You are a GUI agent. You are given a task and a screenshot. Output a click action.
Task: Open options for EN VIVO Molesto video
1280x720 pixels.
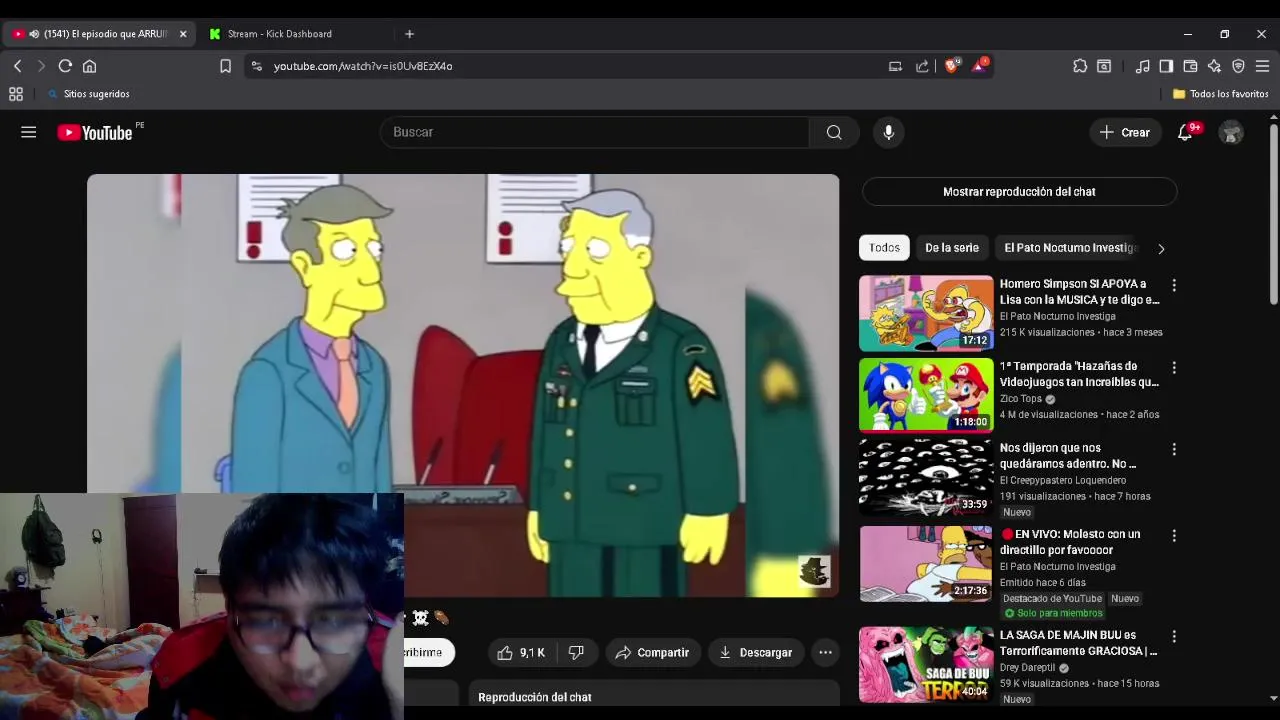(x=1174, y=536)
